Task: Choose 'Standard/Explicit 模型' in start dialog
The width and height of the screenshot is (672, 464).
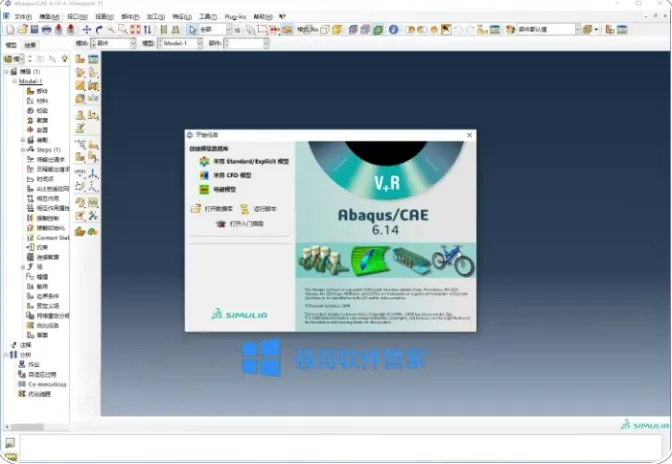Action: (x=251, y=162)
